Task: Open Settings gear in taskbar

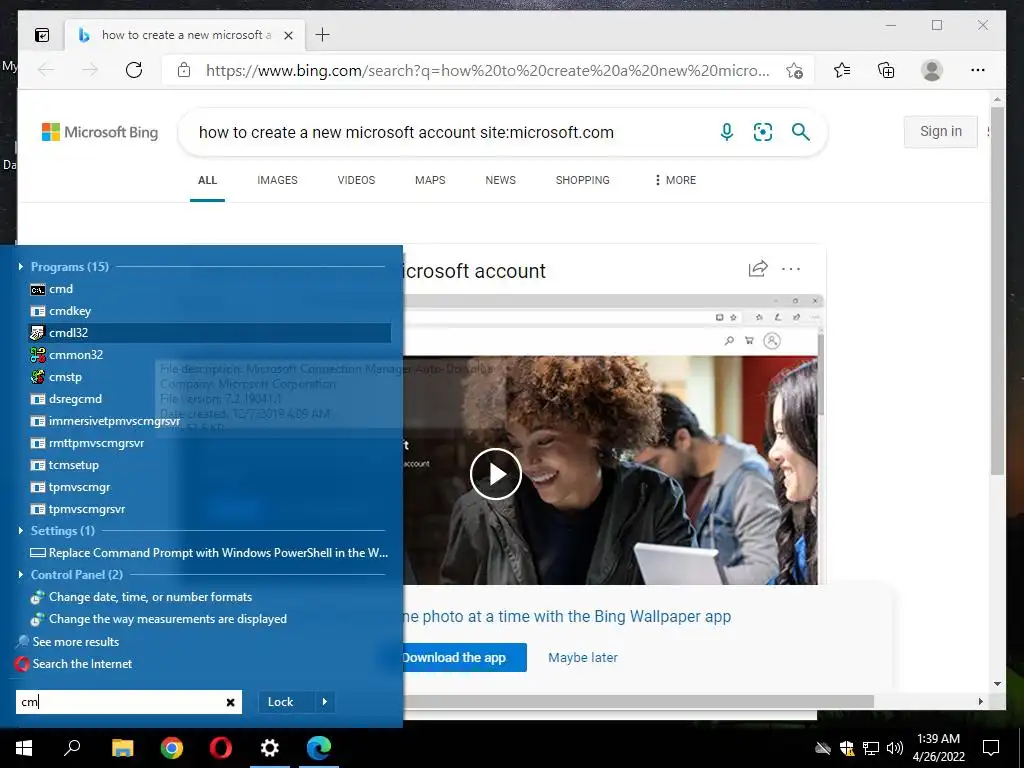Action: pos(270,748)
